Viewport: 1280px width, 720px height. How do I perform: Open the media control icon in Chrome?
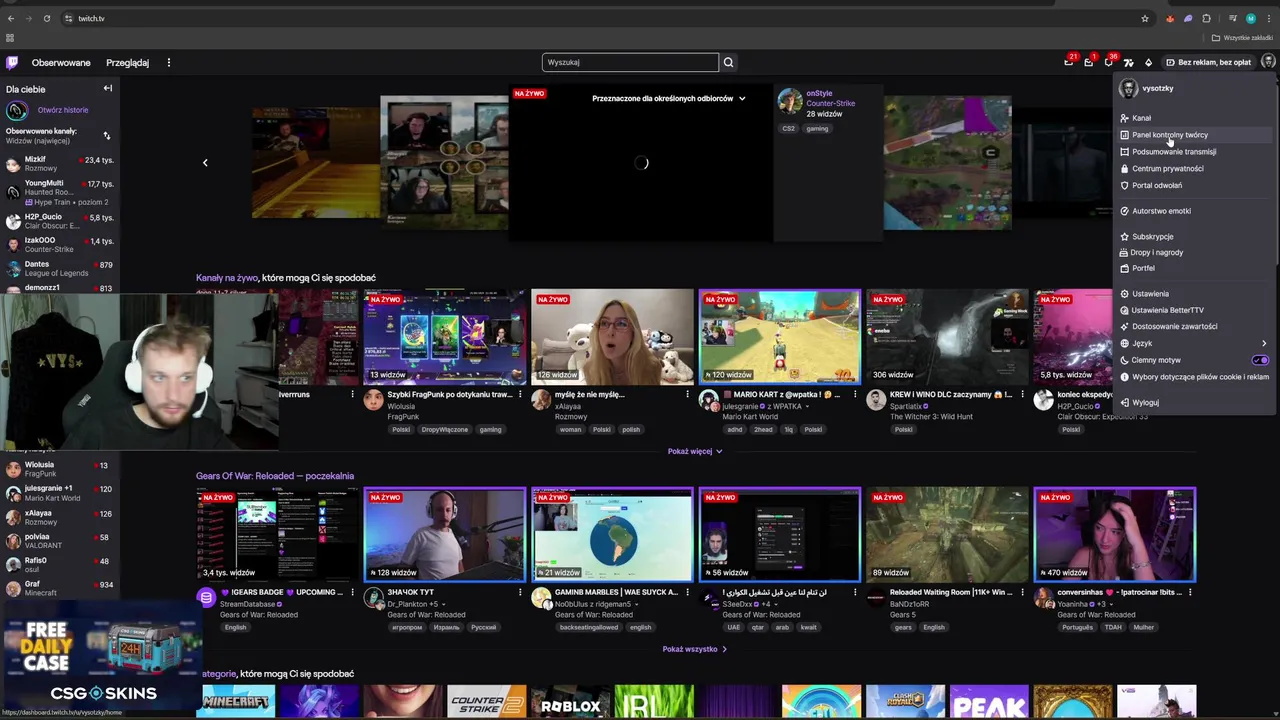[x=1233, y=18]
